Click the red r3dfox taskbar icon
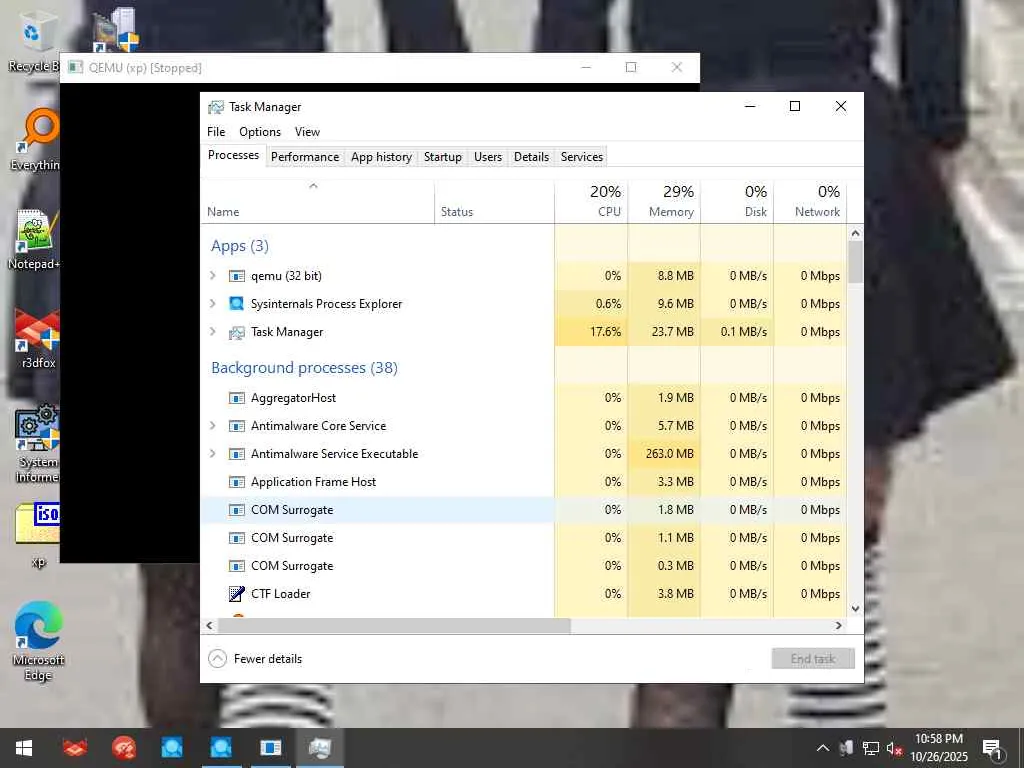Image resolution: width=1024 pixels, height=768 pixels. (74, 748)
